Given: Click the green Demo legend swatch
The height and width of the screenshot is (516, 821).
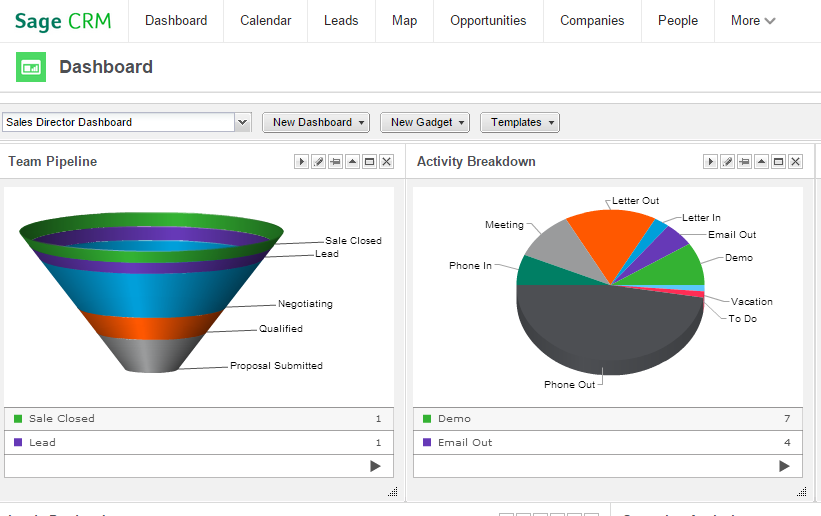Looking at the screenshot, I should [x=427, y=419].
